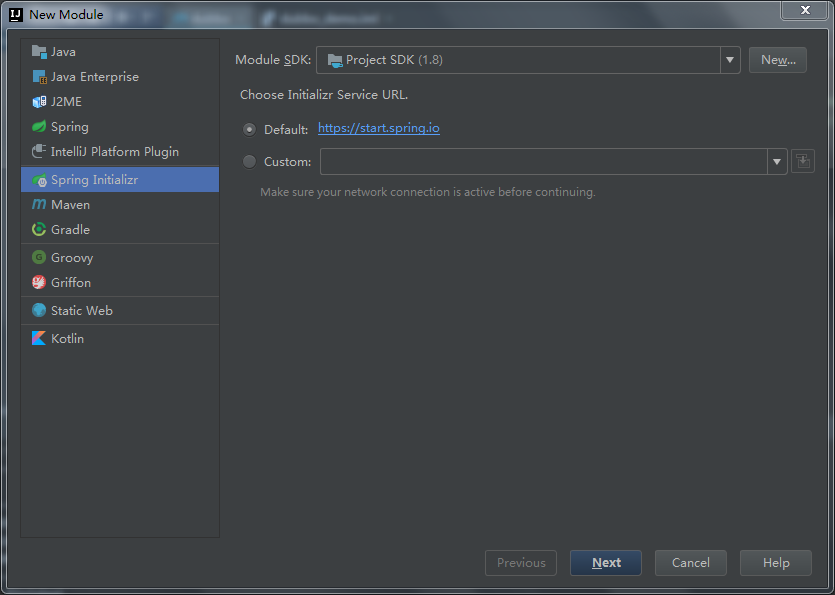Click the Groovy G icon
Image resolution: width=835 pixels, height=595 pixels.
pos(39,258)
